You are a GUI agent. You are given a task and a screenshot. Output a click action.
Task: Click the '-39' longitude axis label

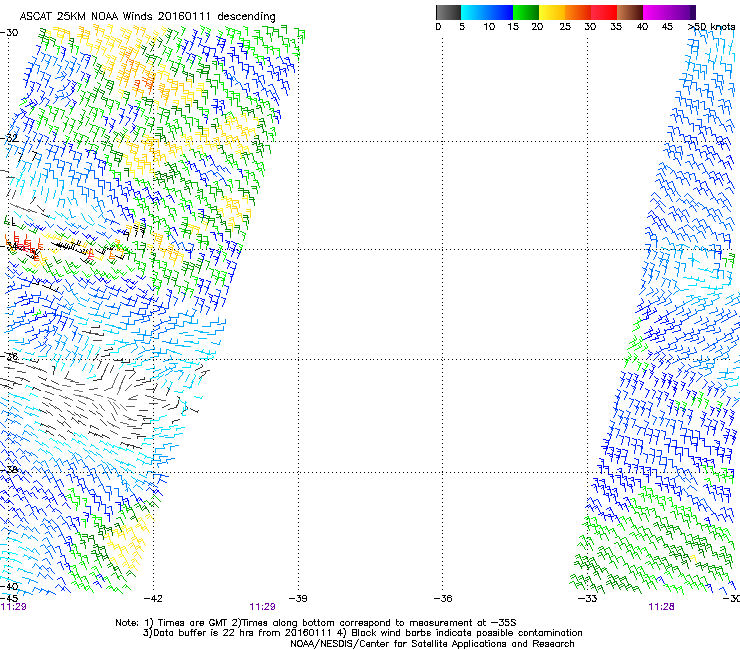[x=298, y=599]
